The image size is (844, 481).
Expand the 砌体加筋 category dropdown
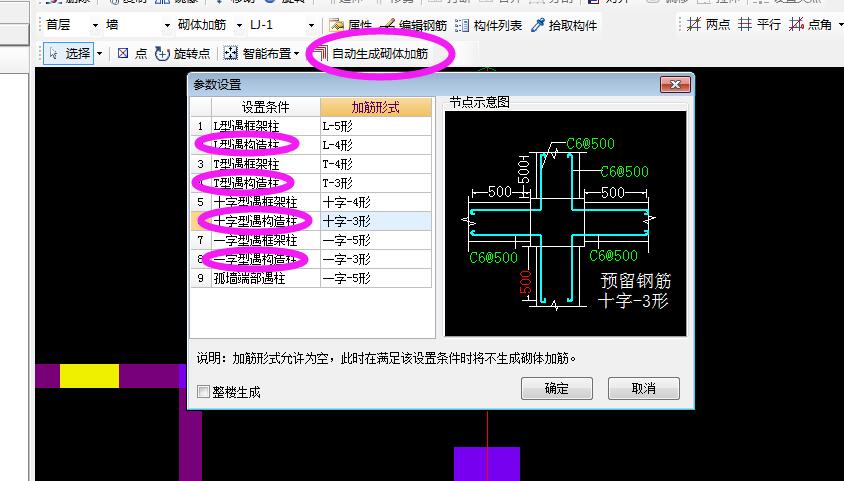tap(238, 25)
